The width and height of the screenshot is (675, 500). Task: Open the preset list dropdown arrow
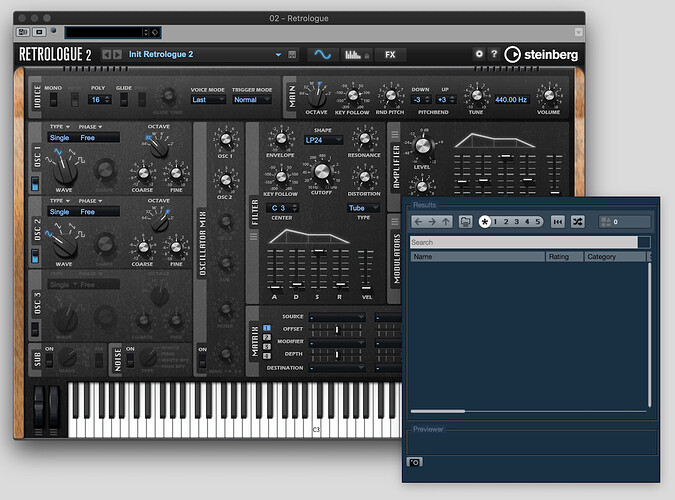[278, 55]
